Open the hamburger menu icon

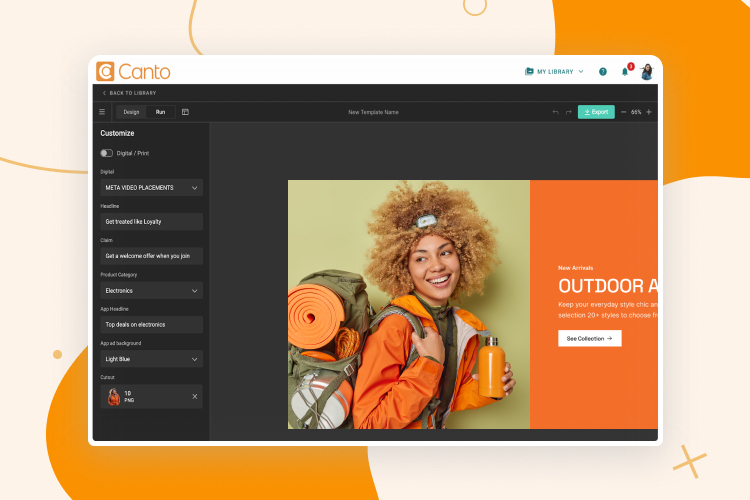102,112
